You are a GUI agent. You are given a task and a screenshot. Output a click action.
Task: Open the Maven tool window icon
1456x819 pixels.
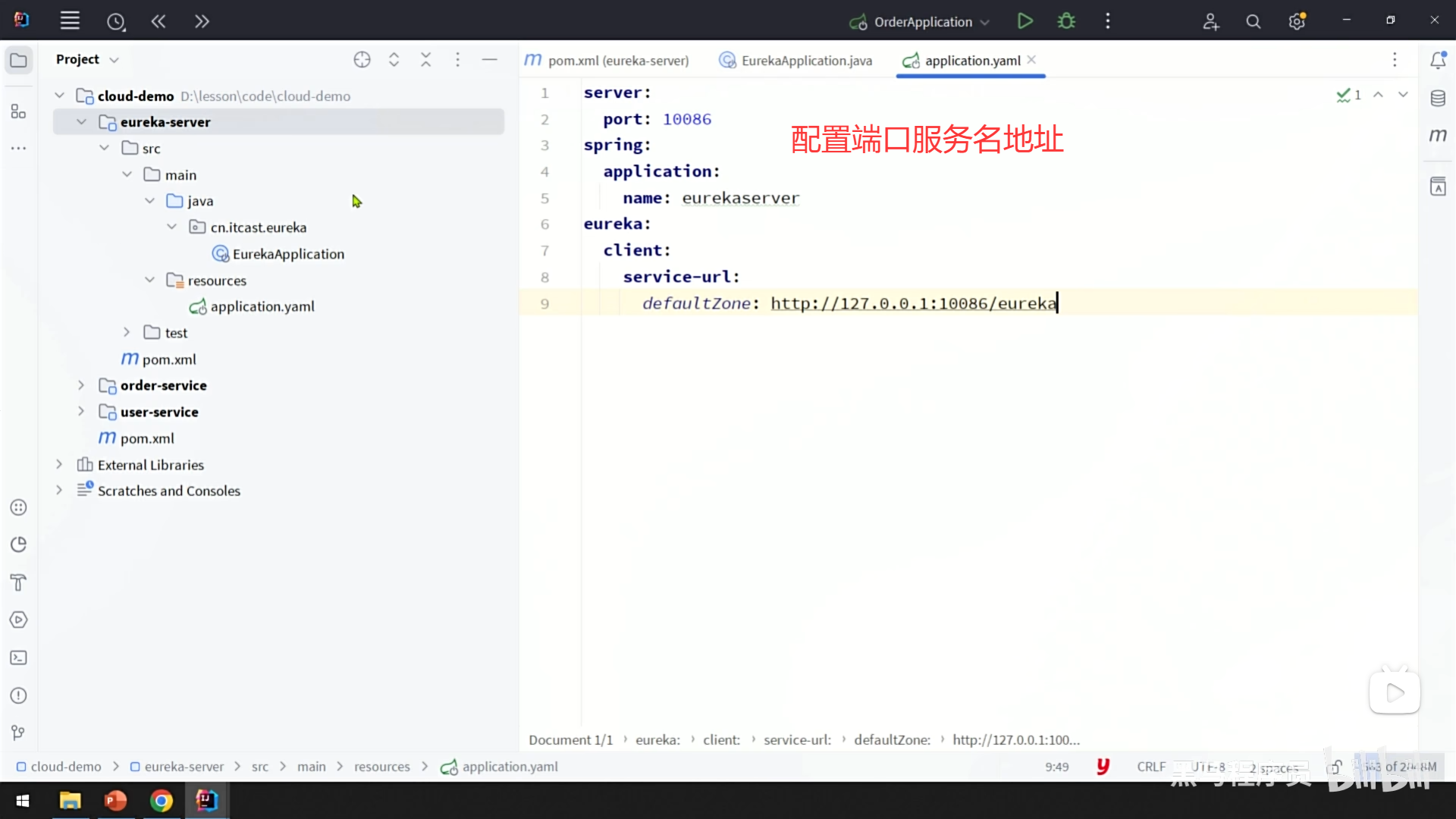(x=1438, y=136)
